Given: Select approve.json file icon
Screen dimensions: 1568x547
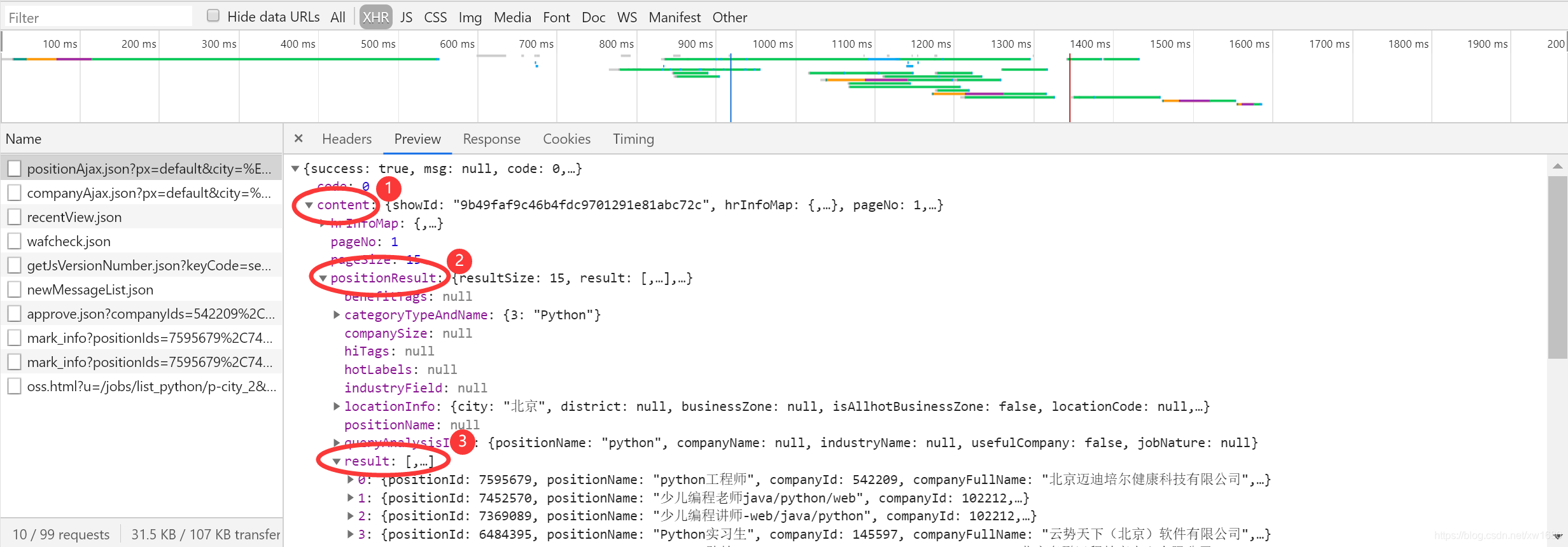Looking at the screenshot, I should [x=14, y=314].
